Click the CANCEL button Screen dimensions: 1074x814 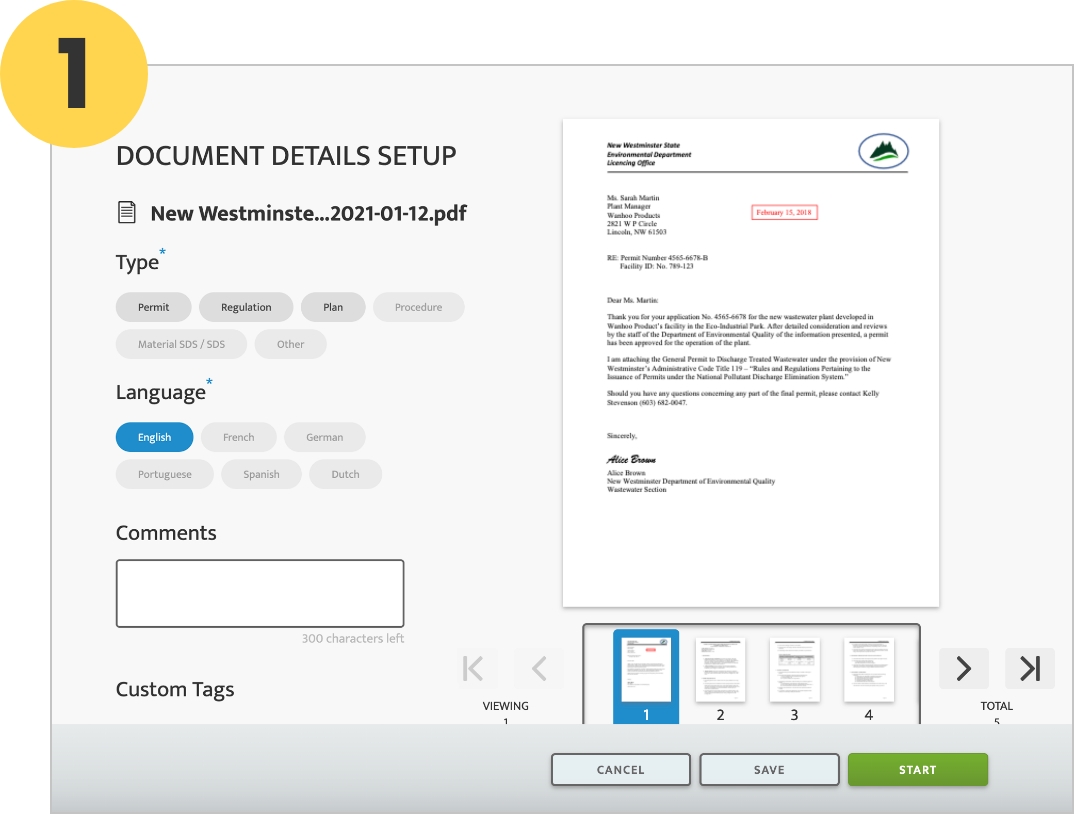pyautogui.click(x=620, y=769)
